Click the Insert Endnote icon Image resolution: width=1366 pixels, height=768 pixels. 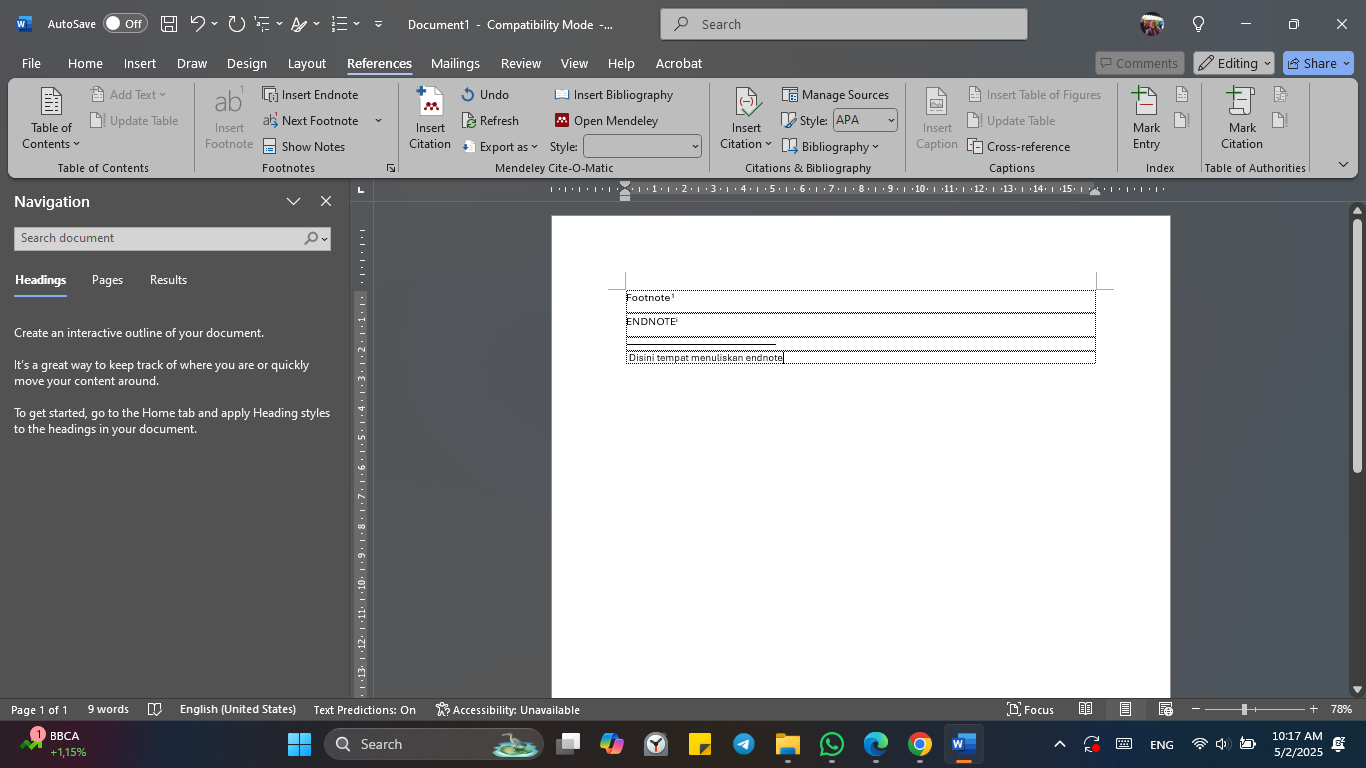(268, 94)
